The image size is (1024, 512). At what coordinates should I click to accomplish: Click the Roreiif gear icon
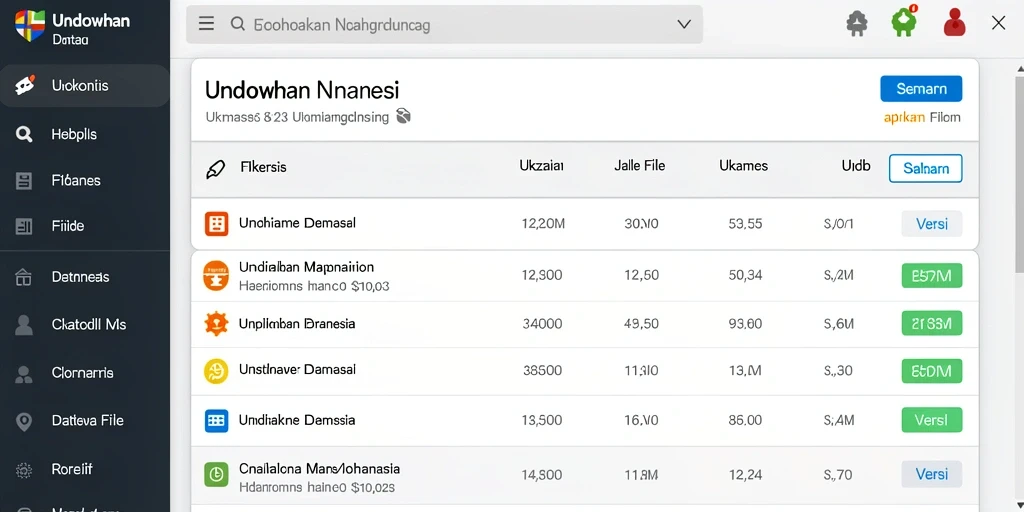(24, 470)
